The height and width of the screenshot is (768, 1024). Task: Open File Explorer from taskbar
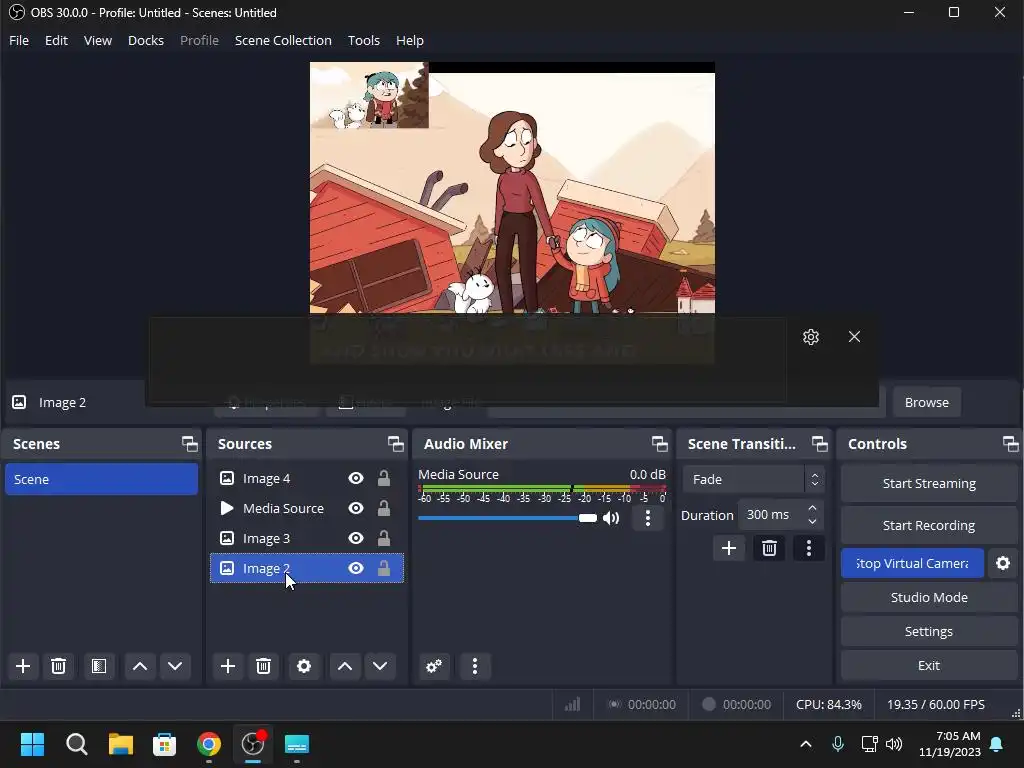120,744
